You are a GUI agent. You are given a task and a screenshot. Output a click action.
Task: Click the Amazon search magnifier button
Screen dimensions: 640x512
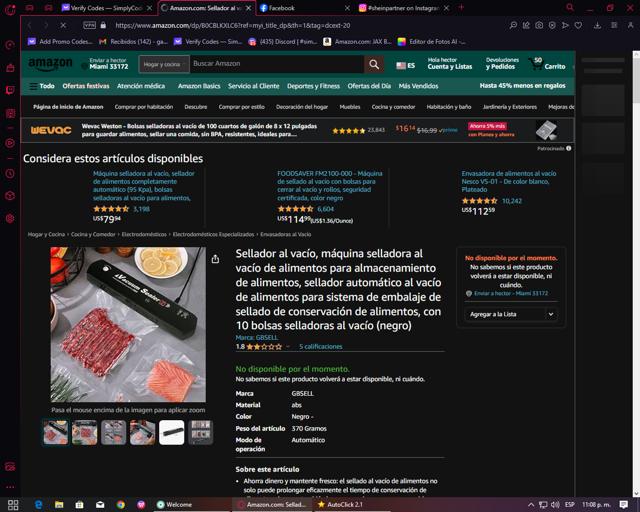pos(373,64)
